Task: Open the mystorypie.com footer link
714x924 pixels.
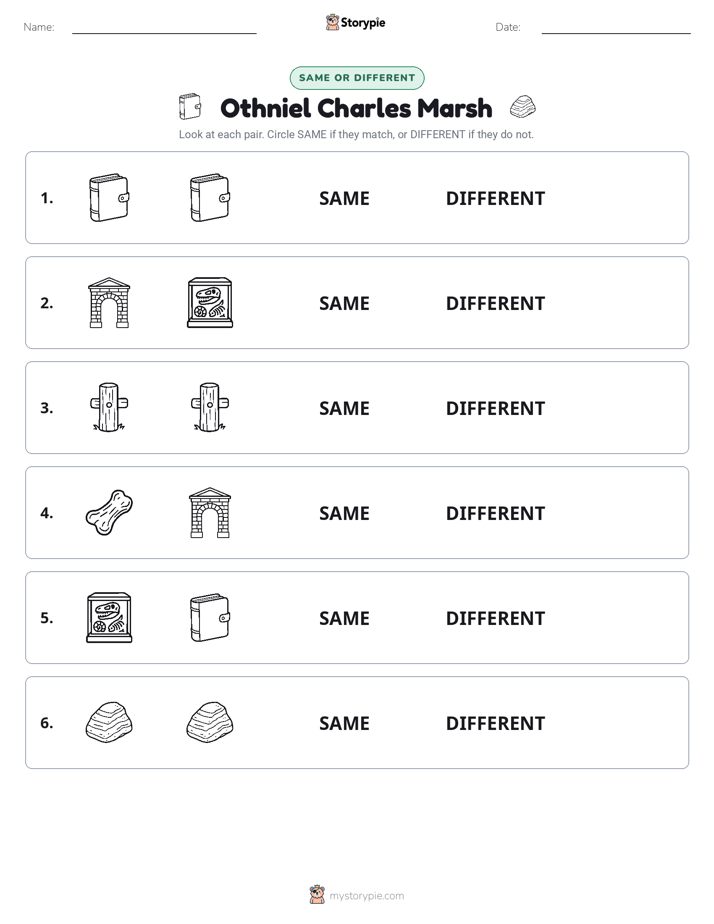Action: click(x=357, y=895)
